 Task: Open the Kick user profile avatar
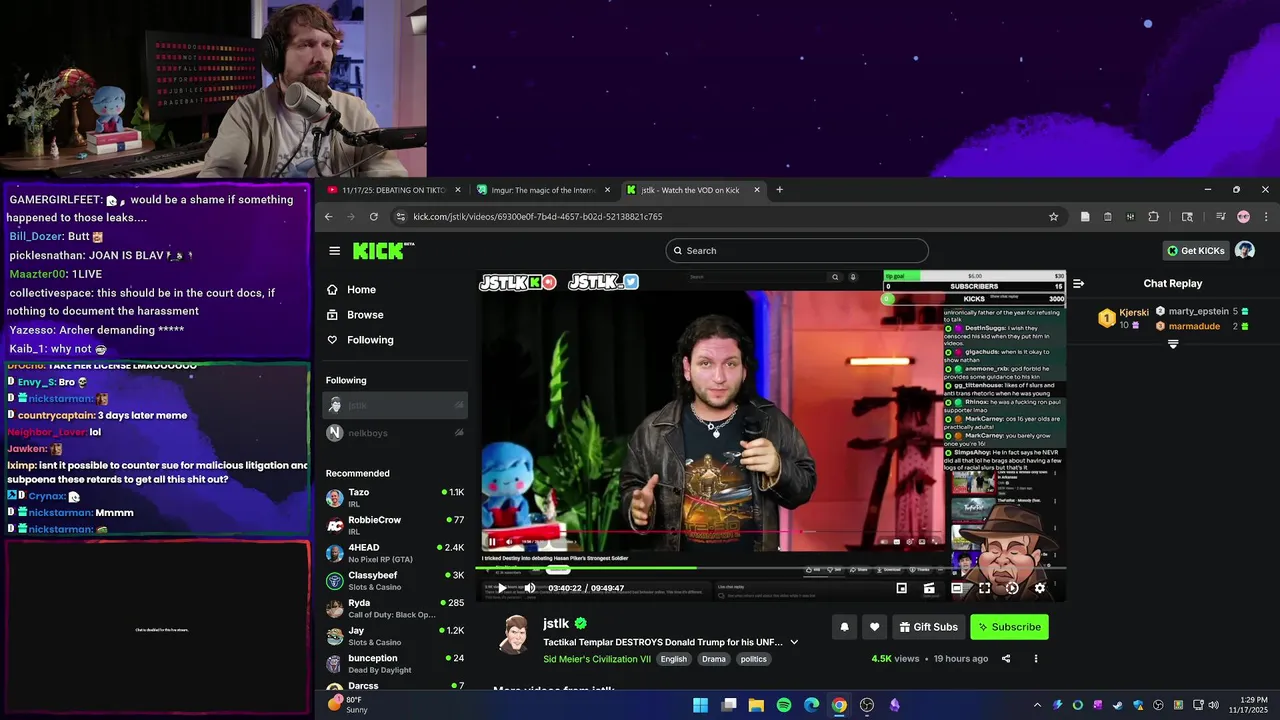click(1245, 251)
